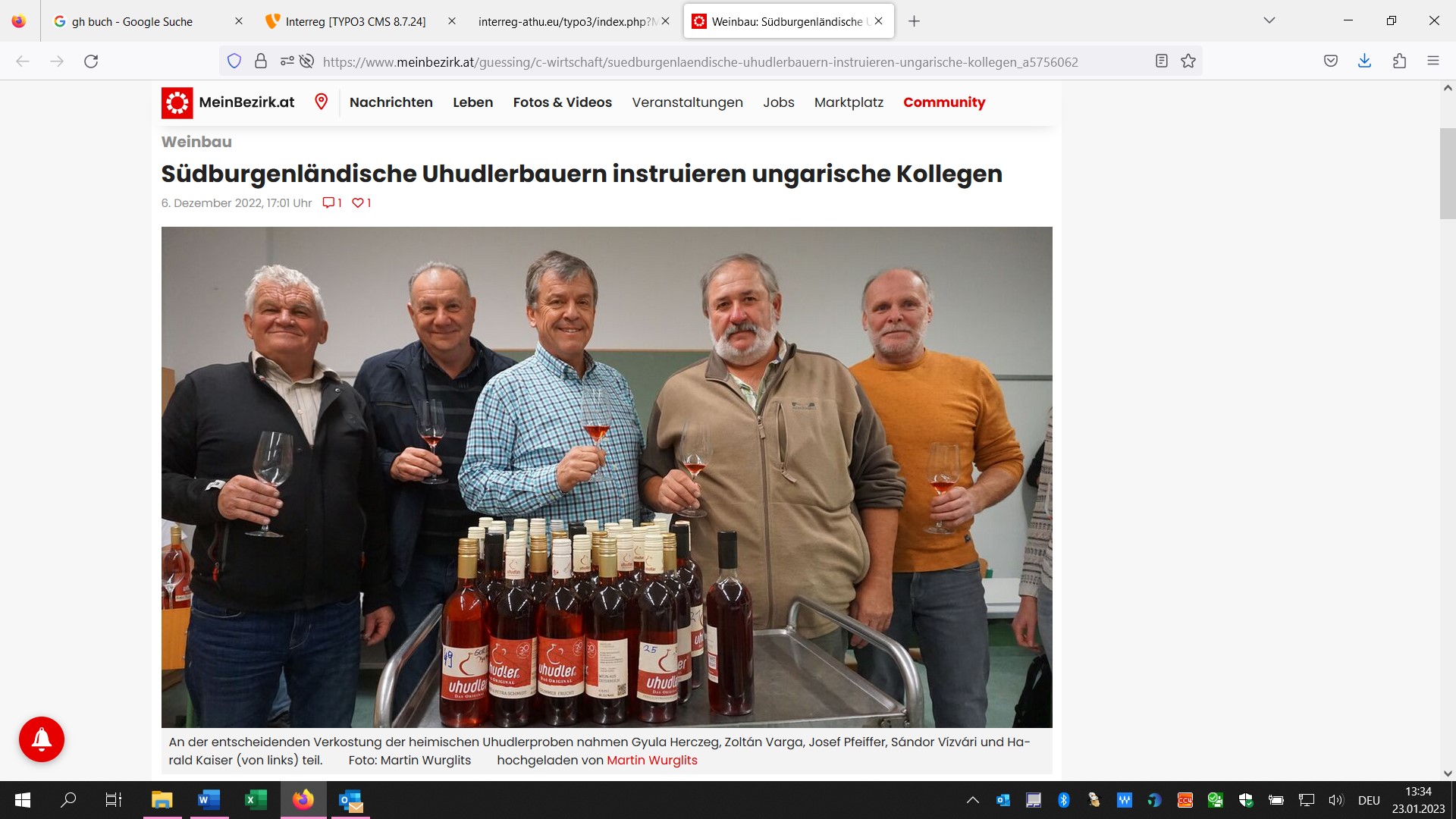
Task: Toggle reader view in the address bar
Action: pyautogui.click(x=1161, y=61)
